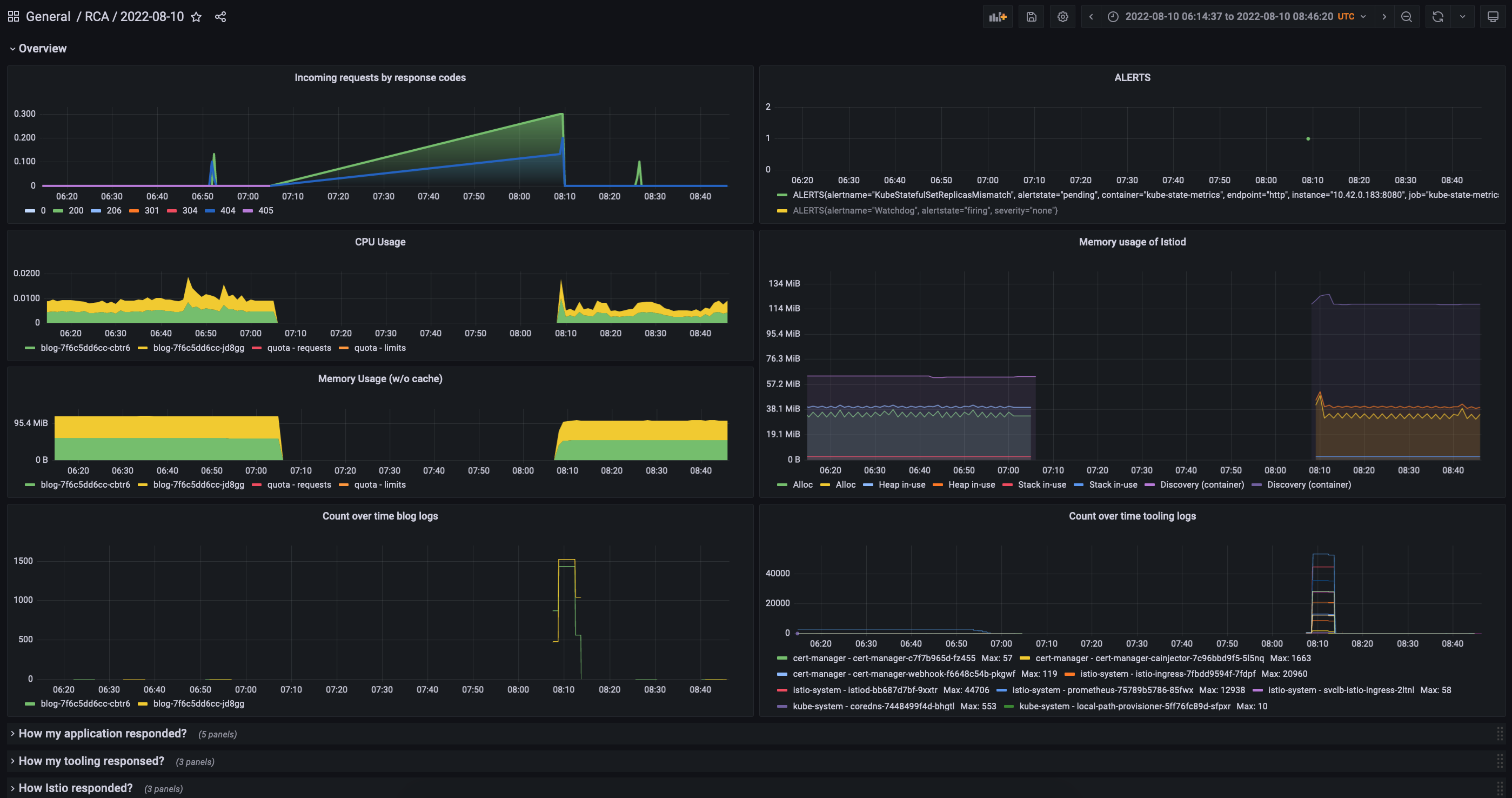This screenshot has height=798, width=1512.
Task: Grab drag handle of 'How my application responded?' row
Action: 1500,734
